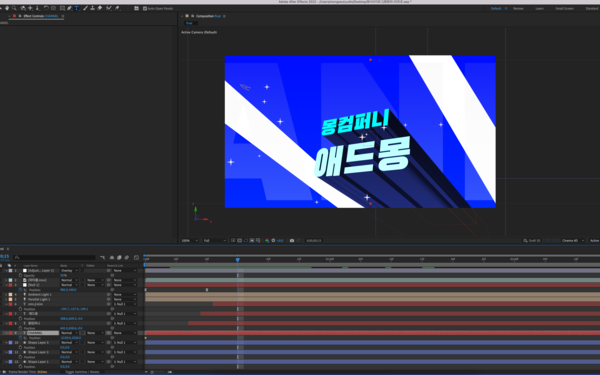Click the Toggle Switches / Modes button
The height and width of the screenshot is (375, 600).
(82, 372)
